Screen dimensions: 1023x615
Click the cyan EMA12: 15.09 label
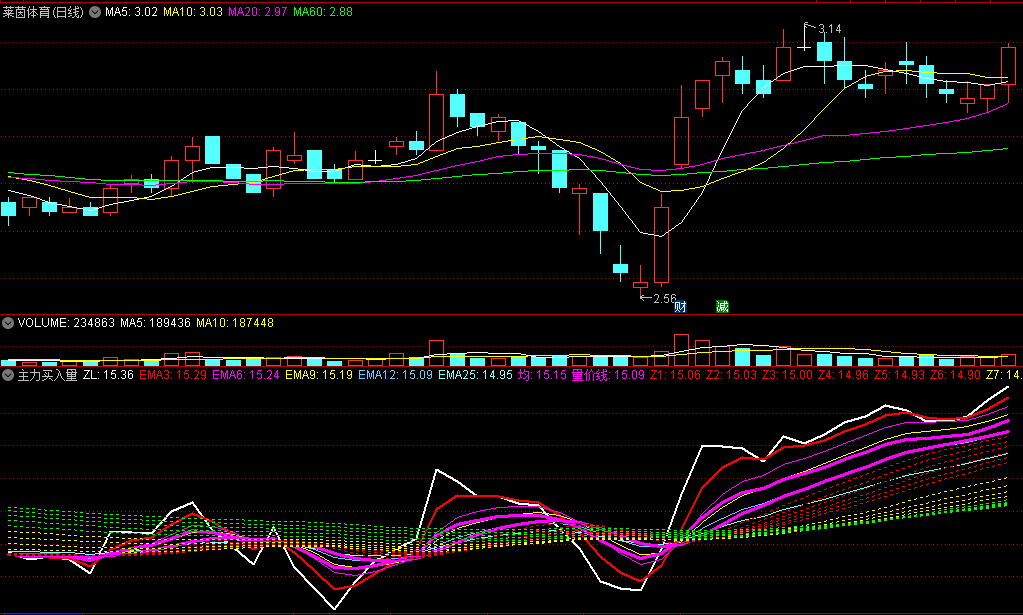[x=395, y=375]
